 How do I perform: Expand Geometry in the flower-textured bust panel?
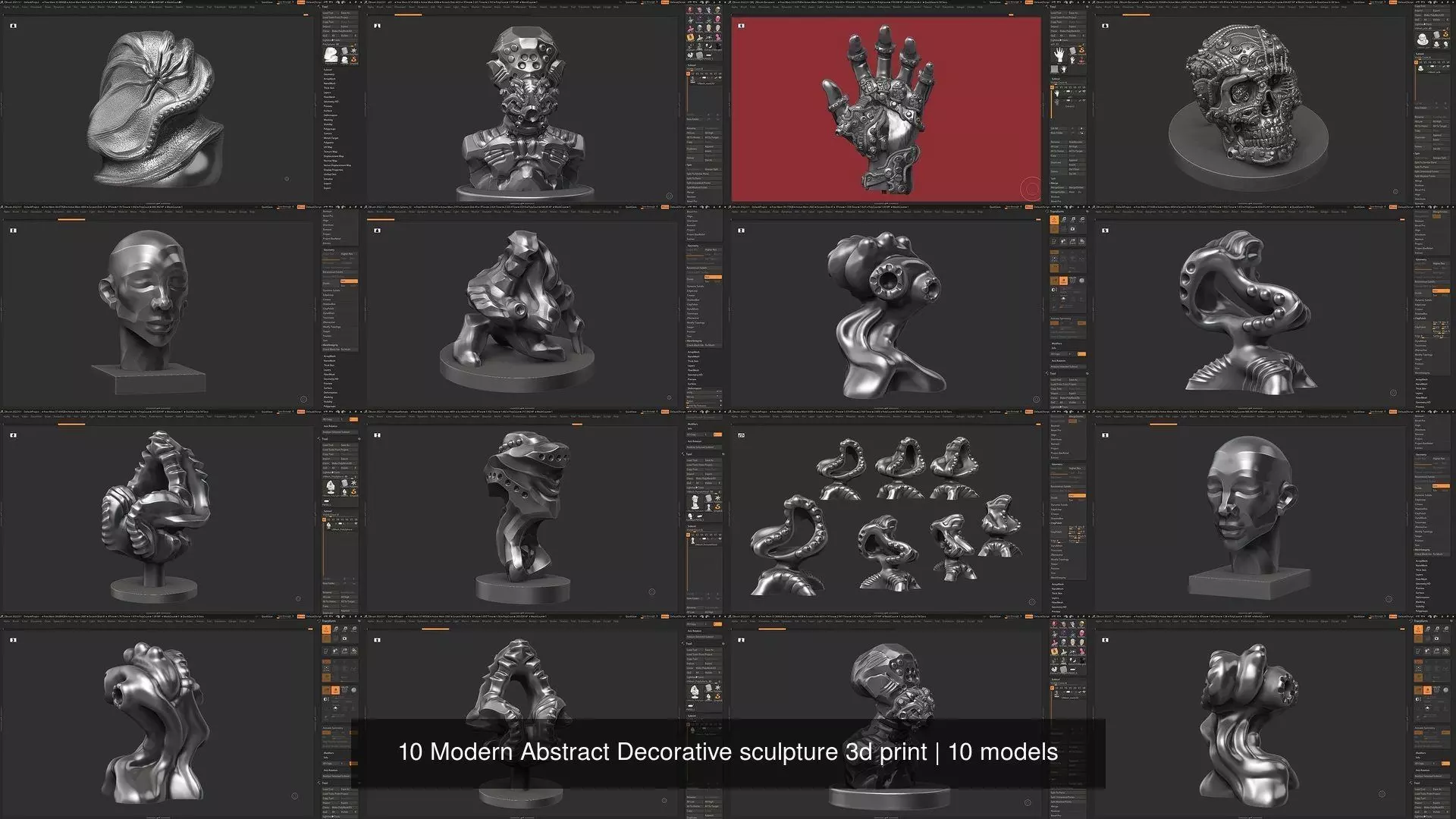click(329, 74)
